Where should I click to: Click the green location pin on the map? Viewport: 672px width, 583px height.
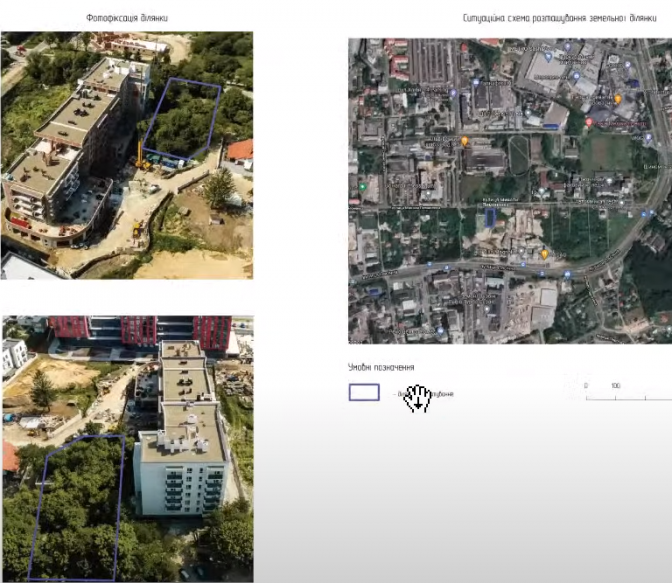[363, 186]
